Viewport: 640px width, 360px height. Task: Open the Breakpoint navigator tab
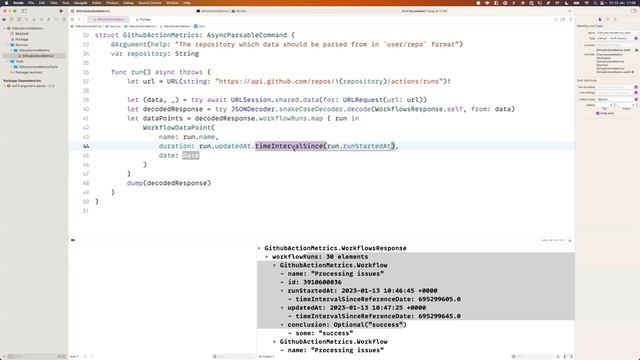click(56, 19)
